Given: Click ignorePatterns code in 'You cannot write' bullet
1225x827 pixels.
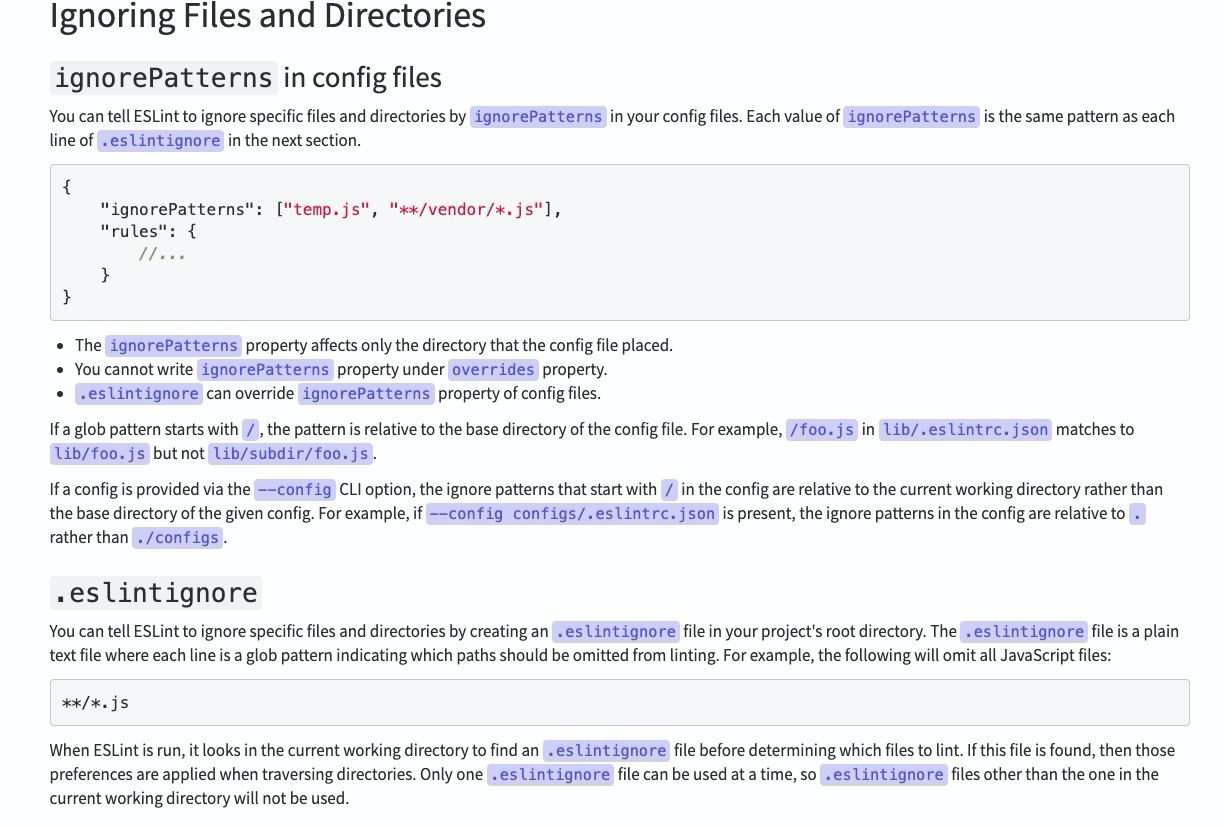Looking at the screenshot, I should point(265,369).
